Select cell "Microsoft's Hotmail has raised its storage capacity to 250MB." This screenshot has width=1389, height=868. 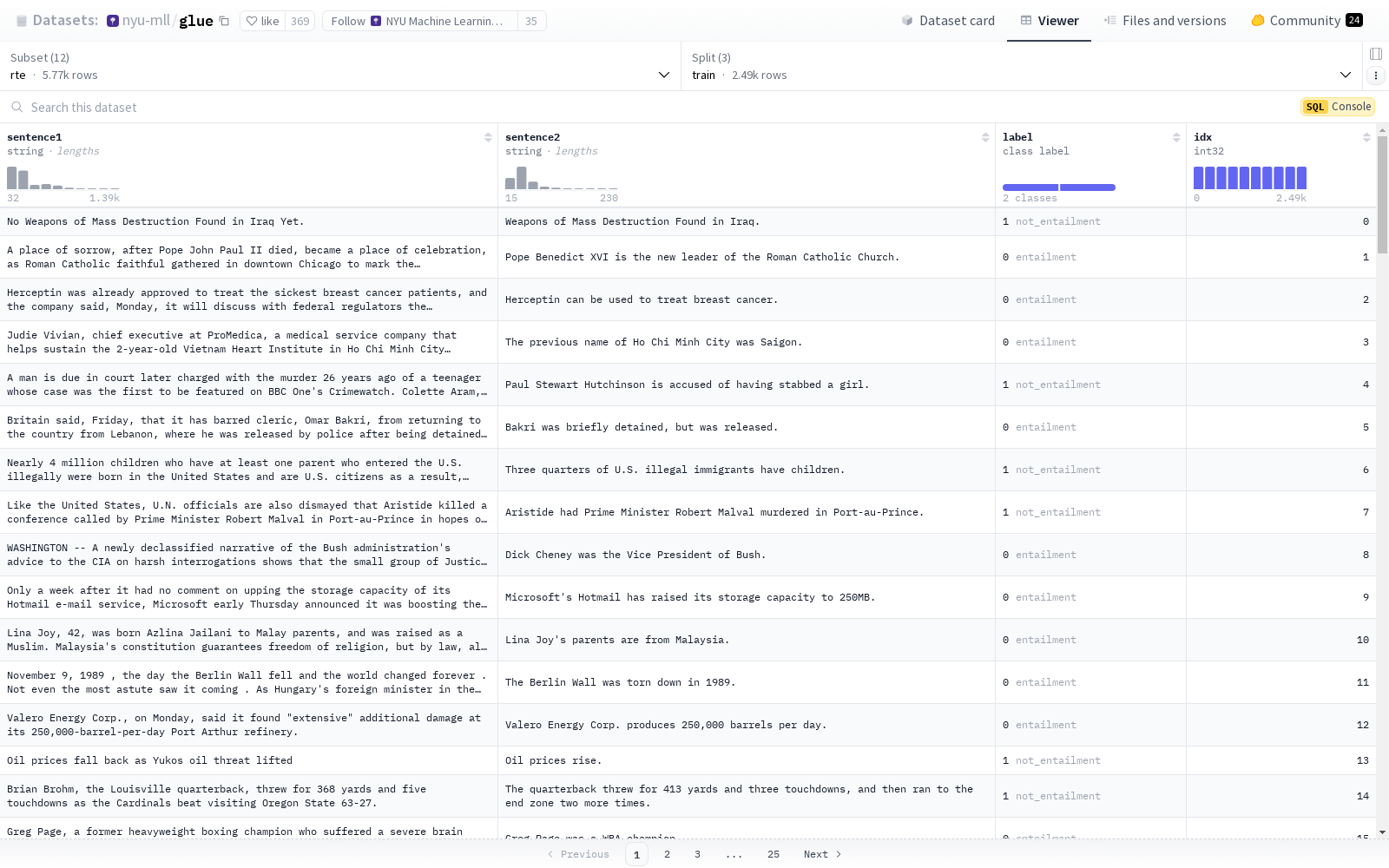[747, 597]
